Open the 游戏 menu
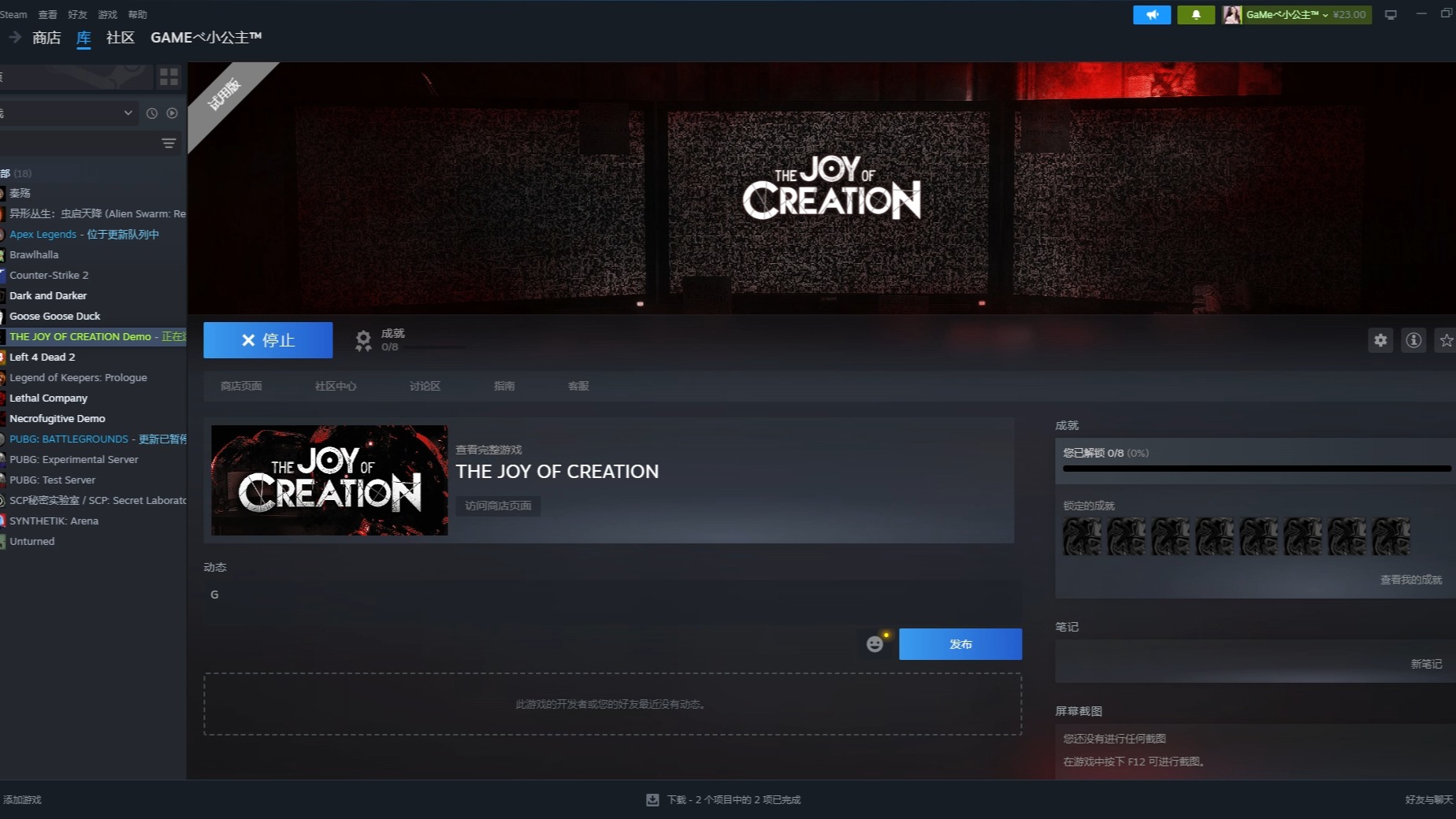The height and width of the screenshot is (819, 1456). [x=107, y=14]
